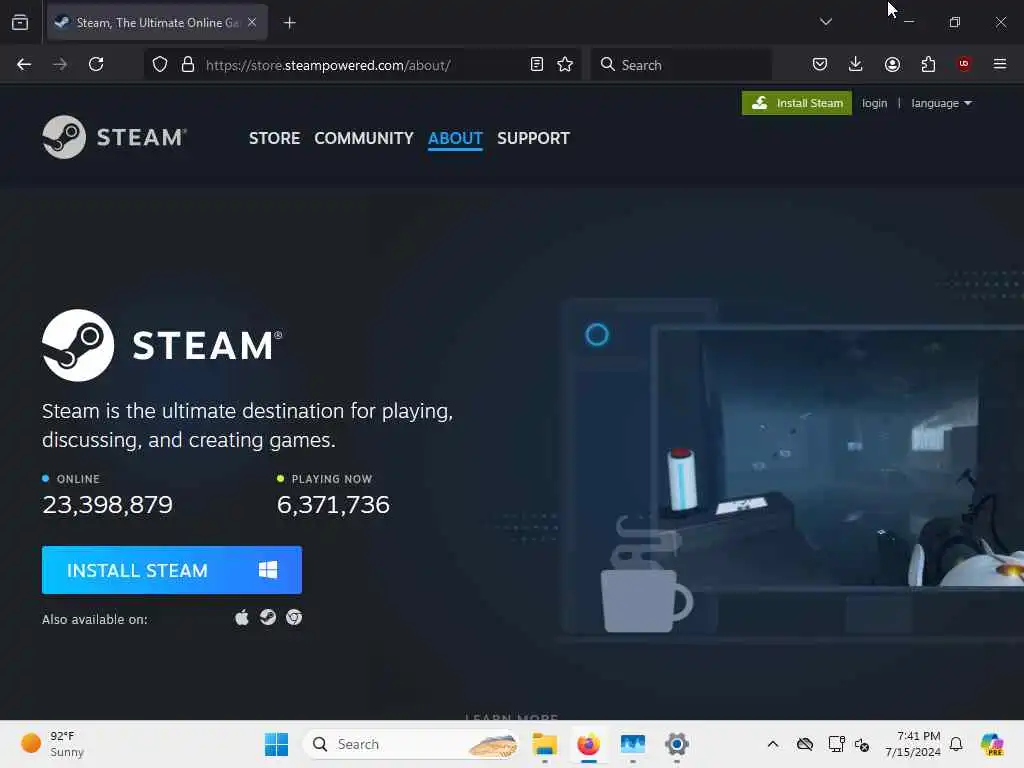Reload the current page
The width and height of the screenshot is (1024, 768).
click(96, 64)
